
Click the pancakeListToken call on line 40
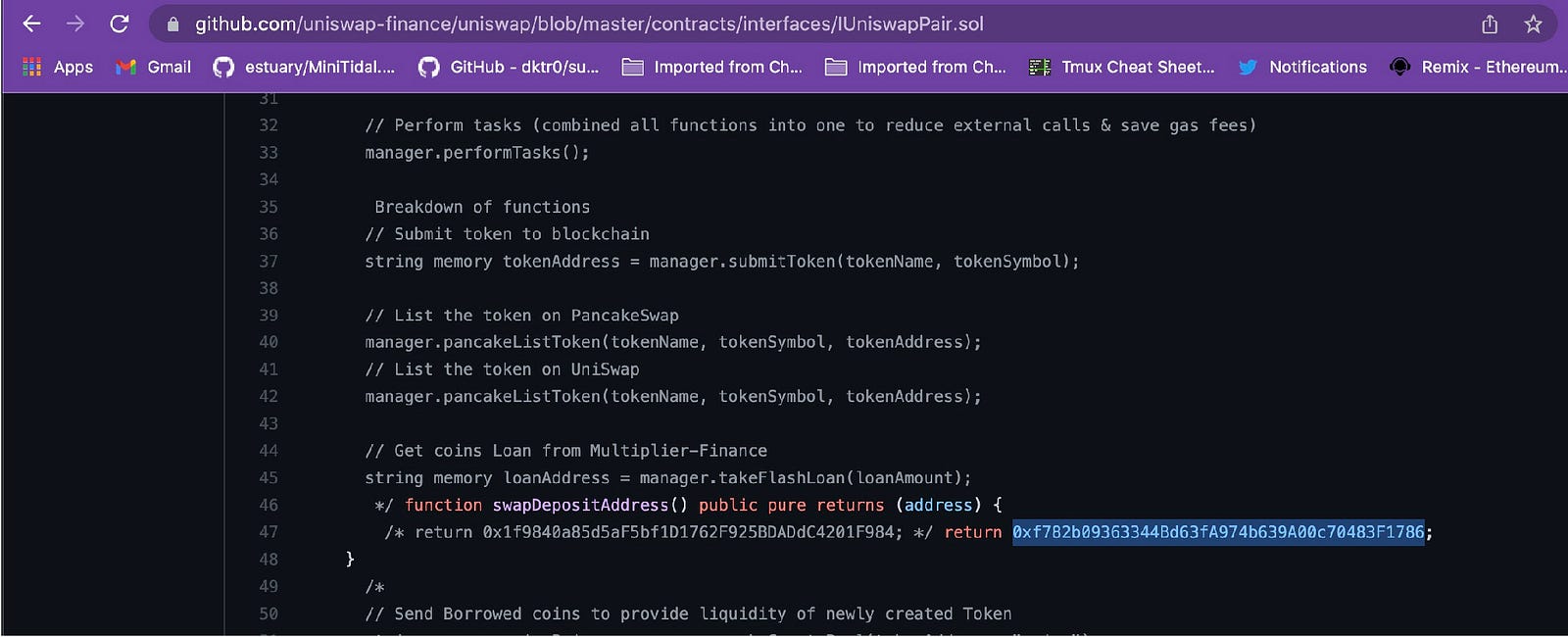(673, 342)
